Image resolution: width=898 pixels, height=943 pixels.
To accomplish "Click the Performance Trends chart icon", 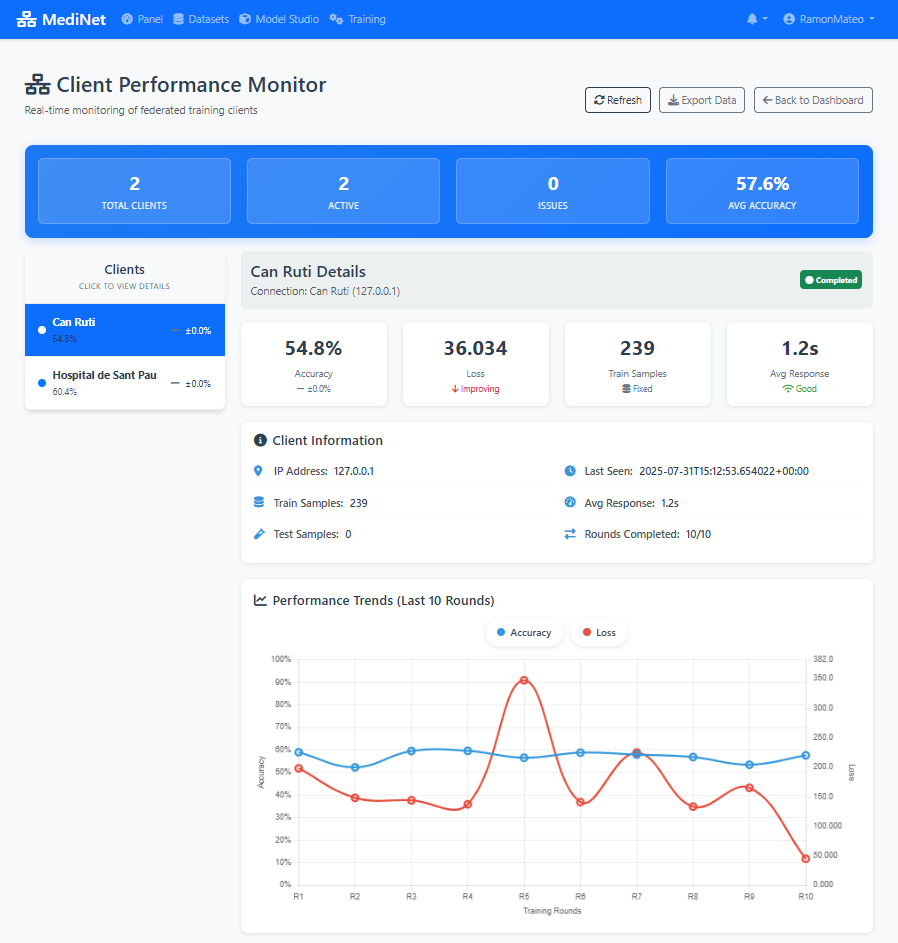I will (260, 600).
